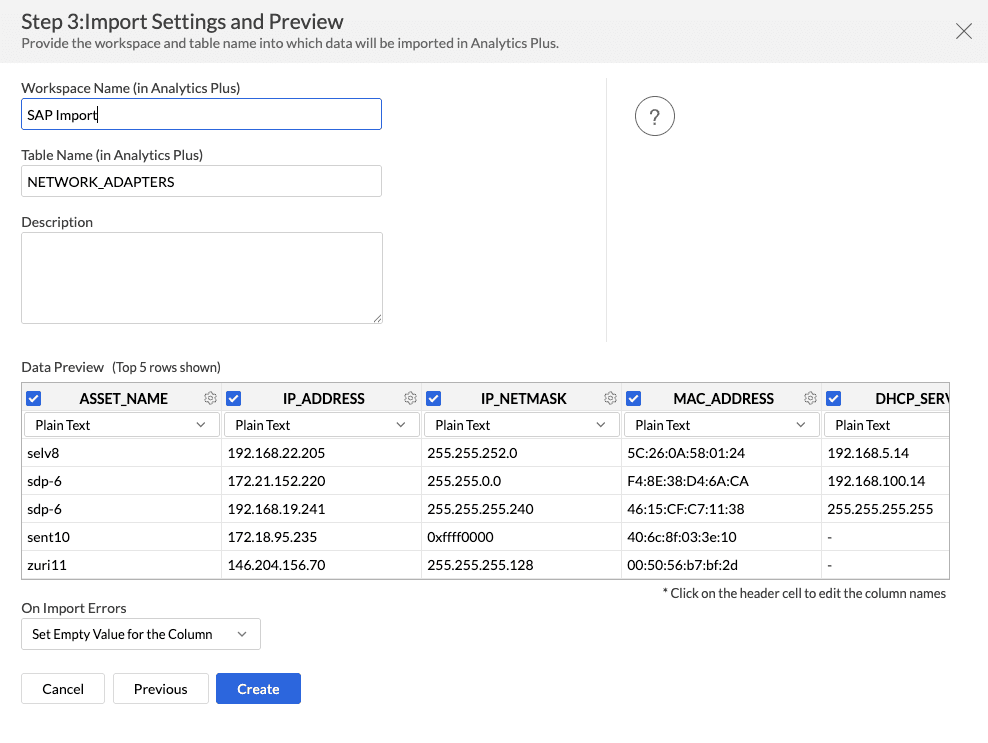Uncheck the IP_ADDRESS column checkbox

[x=234, y=398]
